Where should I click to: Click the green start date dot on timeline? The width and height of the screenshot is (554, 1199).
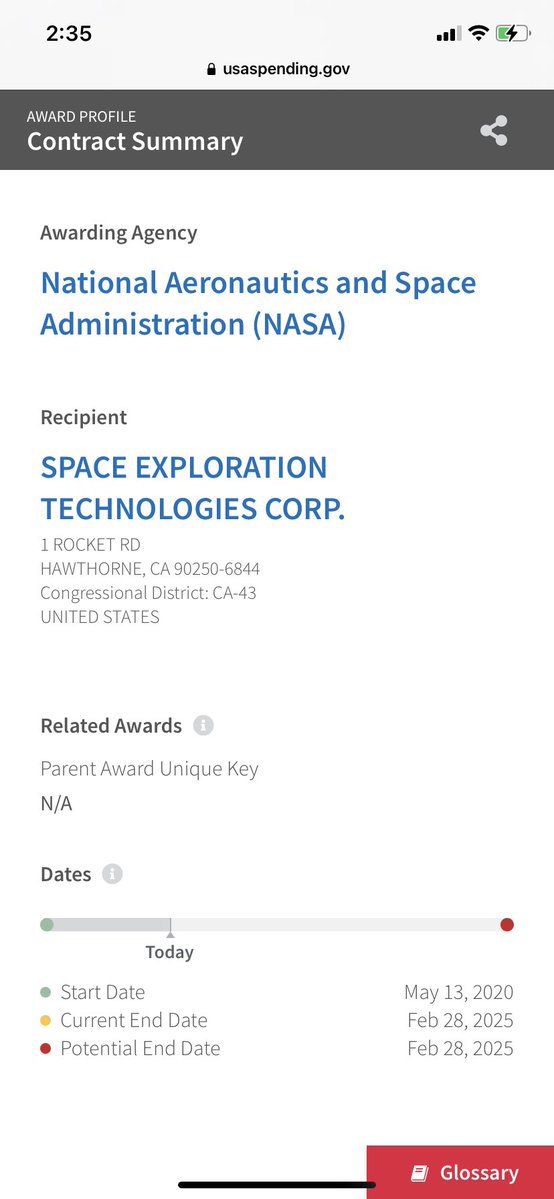(47, 924)
